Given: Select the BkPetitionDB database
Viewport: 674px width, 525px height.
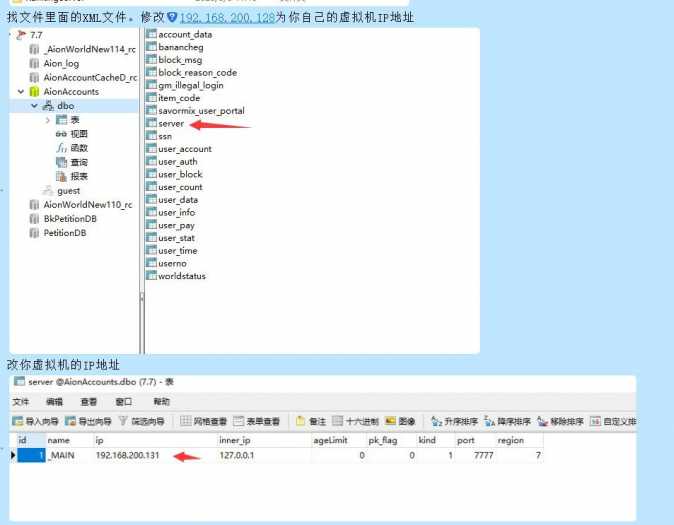Looking at the screenshot, I should click(63, 219).
